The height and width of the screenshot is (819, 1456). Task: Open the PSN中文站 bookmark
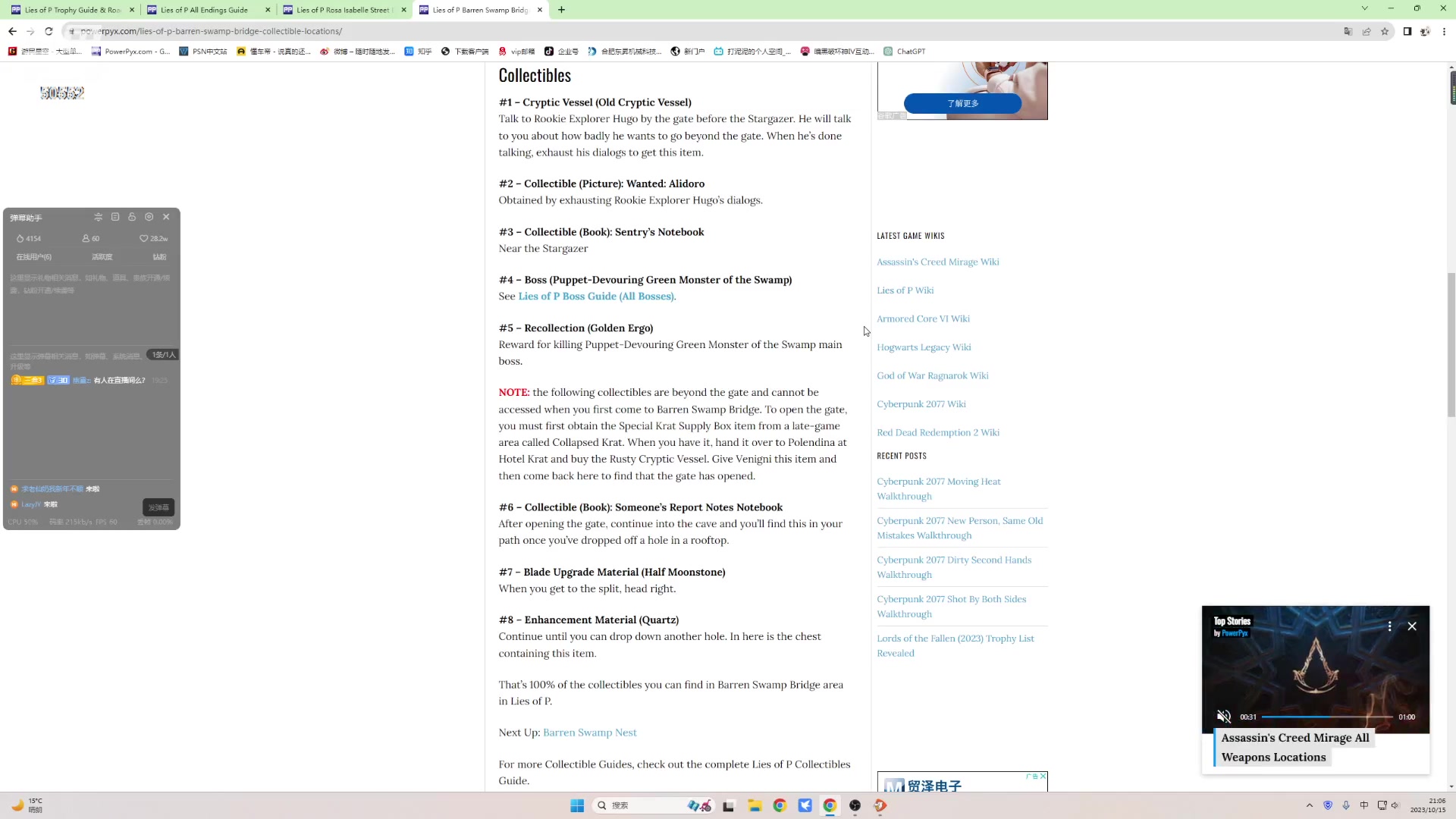point(203,52)
